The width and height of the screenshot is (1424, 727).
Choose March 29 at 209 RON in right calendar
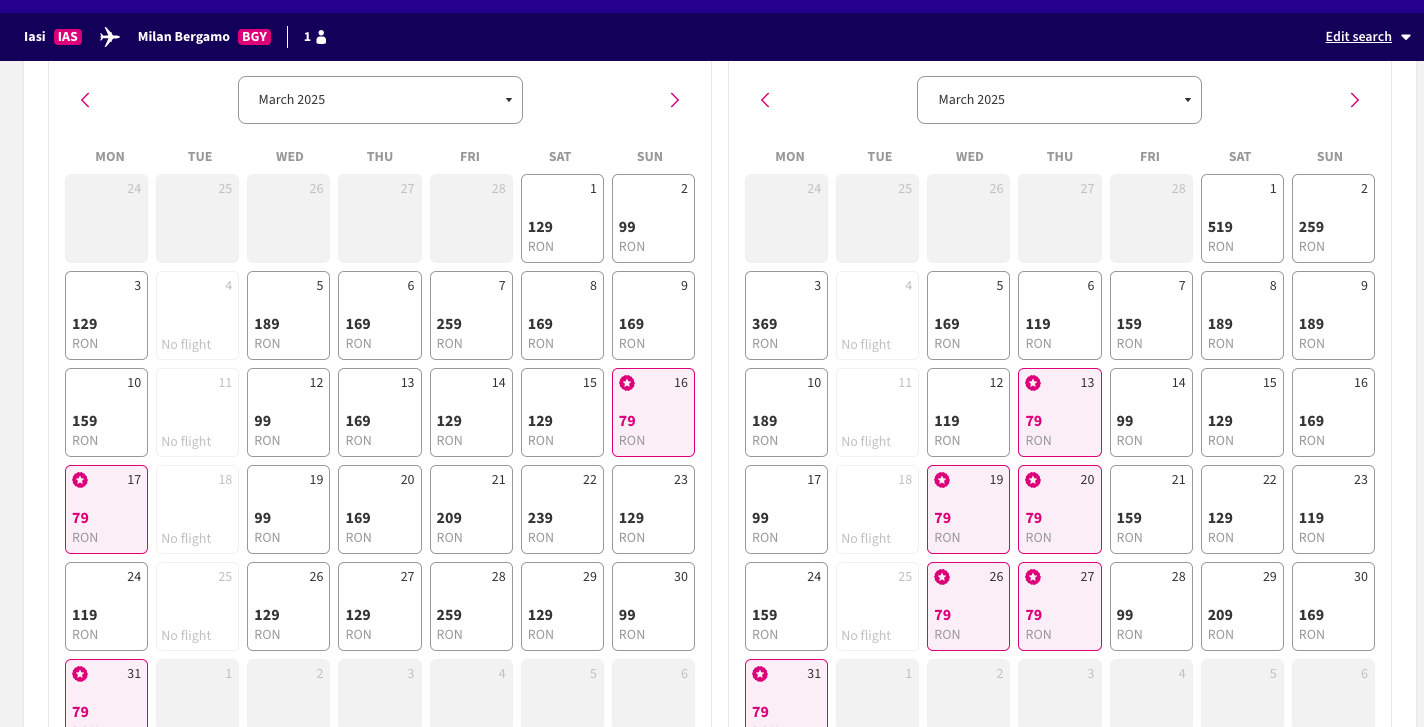pos(1242,607)
